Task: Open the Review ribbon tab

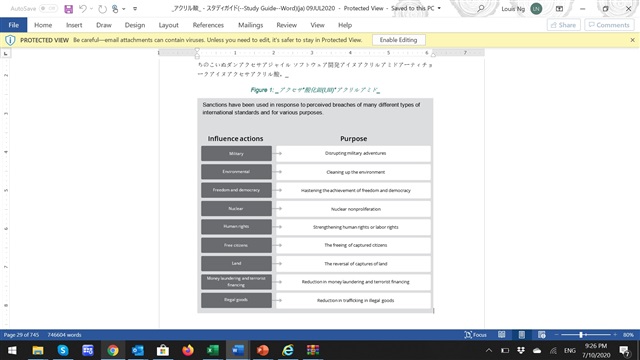Action: 287,25
